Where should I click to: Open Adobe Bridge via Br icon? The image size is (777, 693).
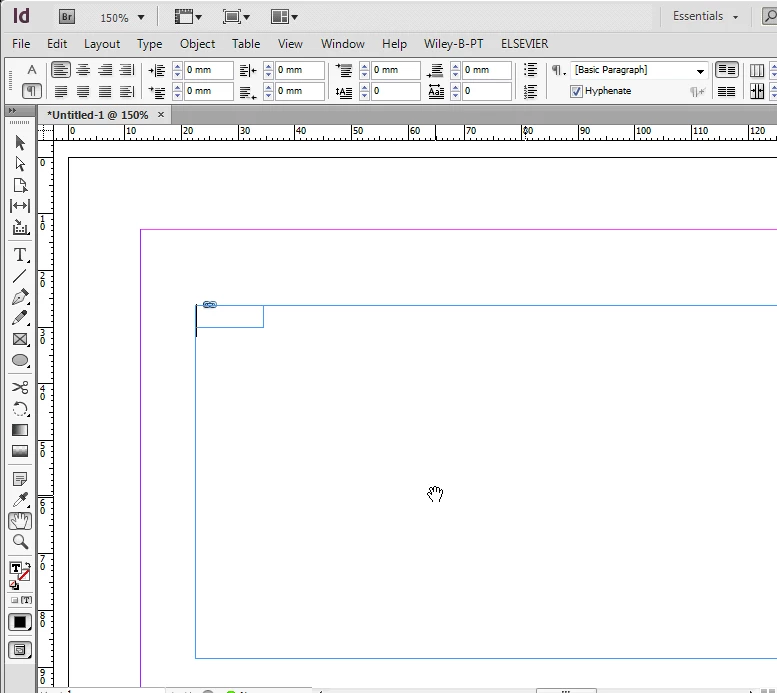pyautogui.click(x=66, y=17)
